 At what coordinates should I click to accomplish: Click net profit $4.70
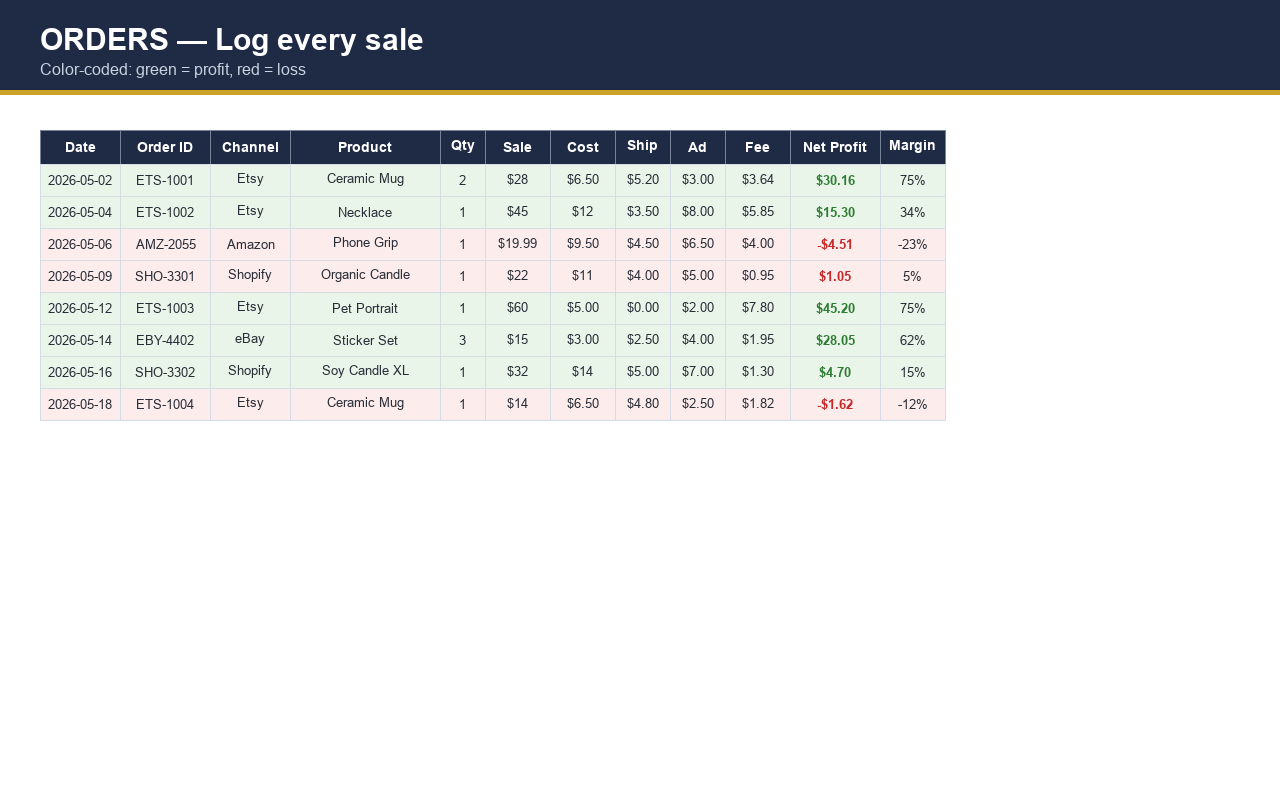pos(835,373)
